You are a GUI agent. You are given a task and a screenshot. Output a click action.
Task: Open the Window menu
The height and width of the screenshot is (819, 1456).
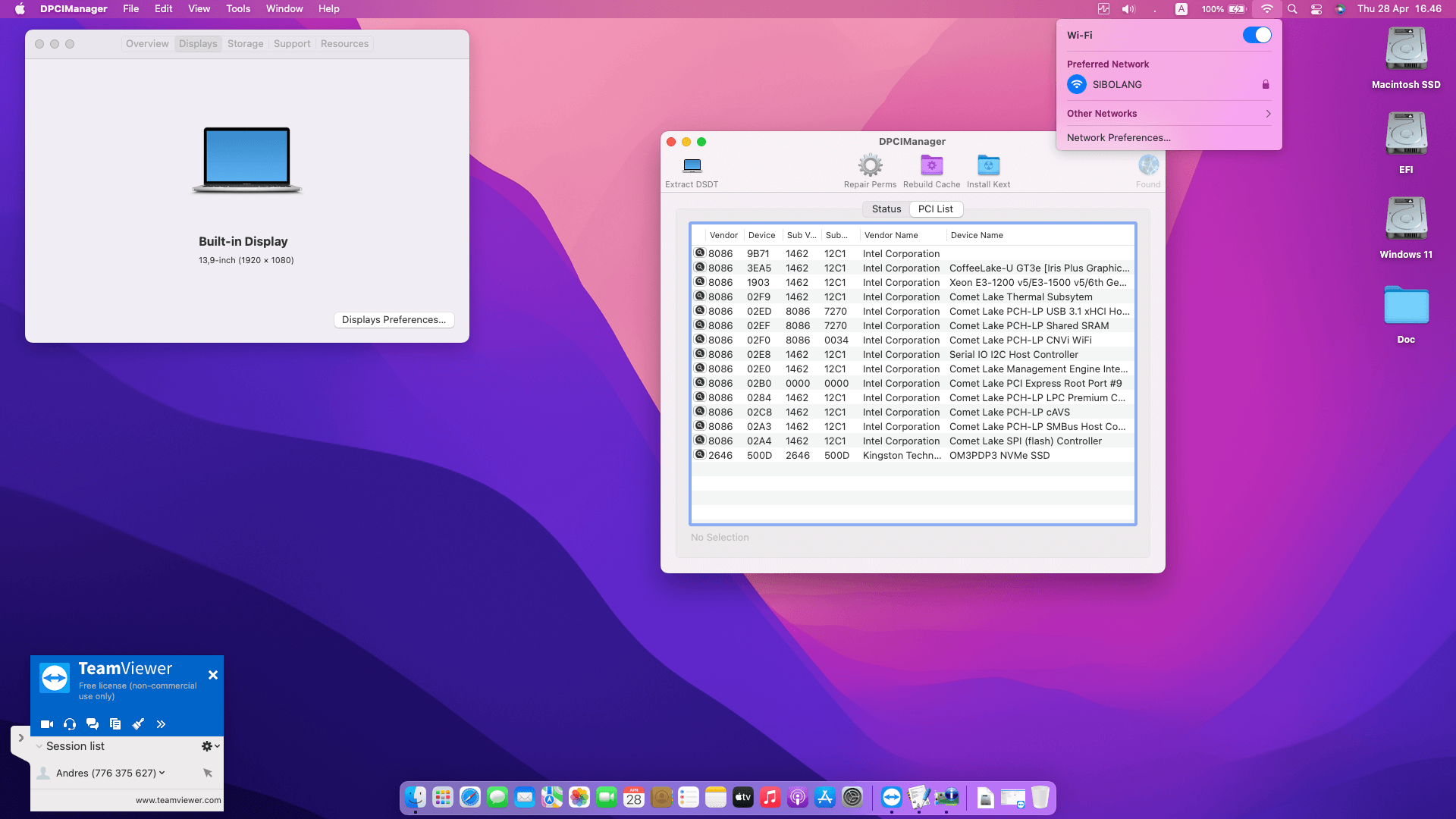[284, 9]
